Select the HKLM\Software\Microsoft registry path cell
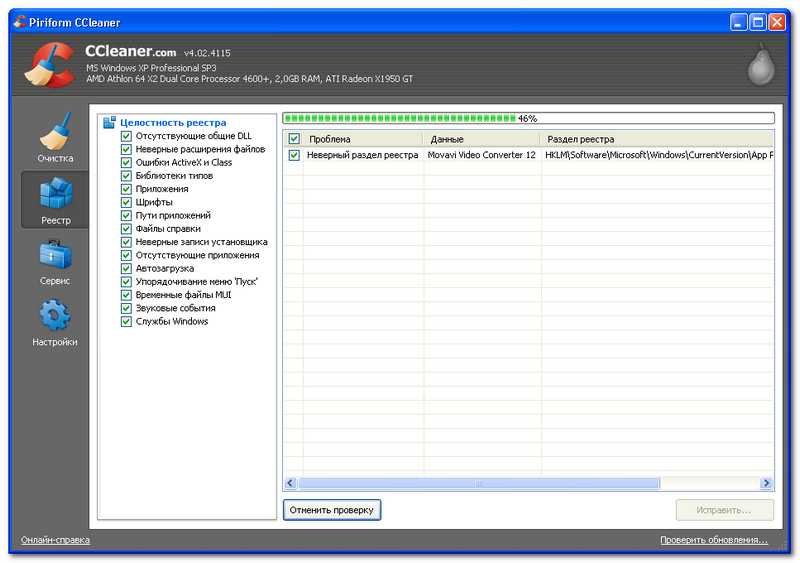 pos(659,155)
